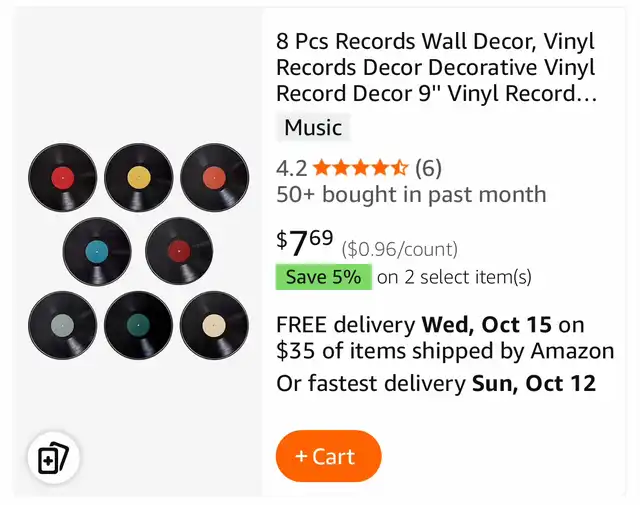Click the orange-label vinyl record
This screenshot has width=640, height=505.
(x=214, y=178)
